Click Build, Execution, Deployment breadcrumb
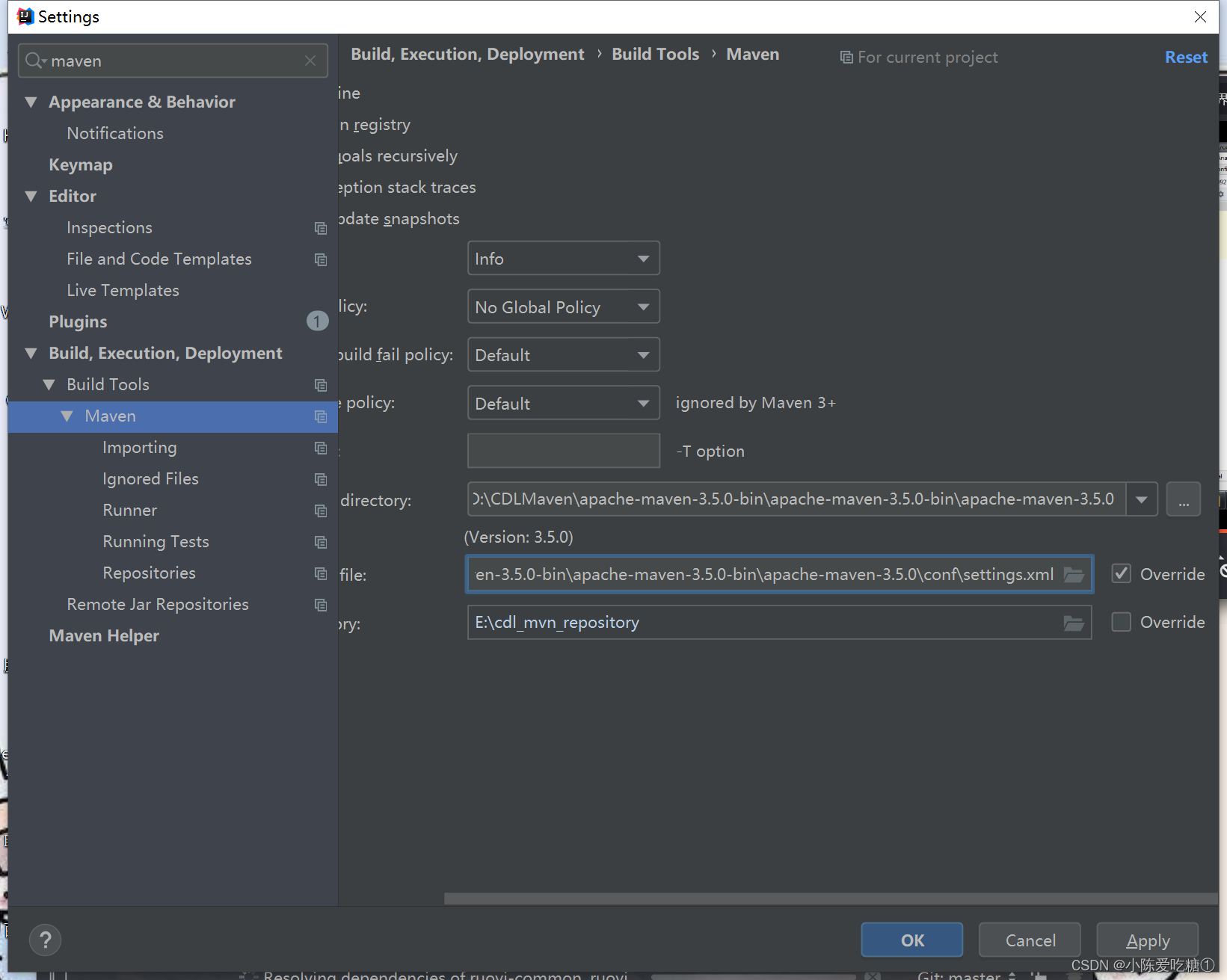 [x=467, y=54]
